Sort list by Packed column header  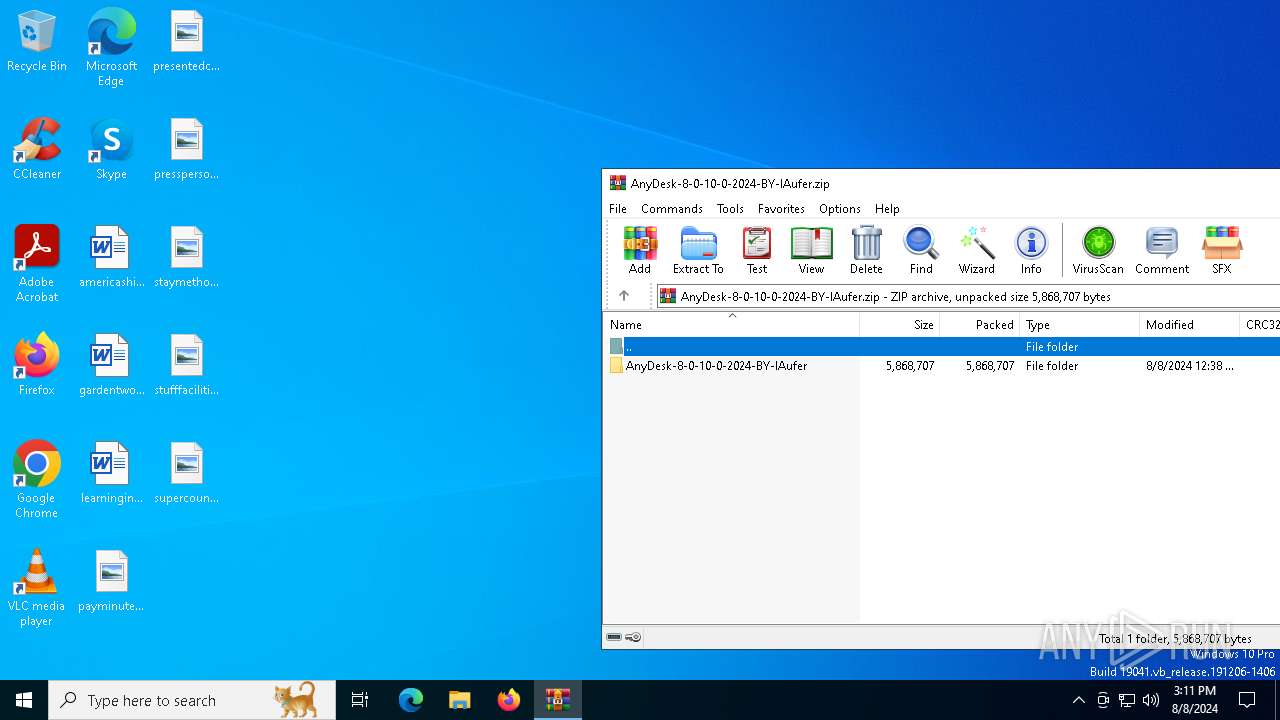980,325
